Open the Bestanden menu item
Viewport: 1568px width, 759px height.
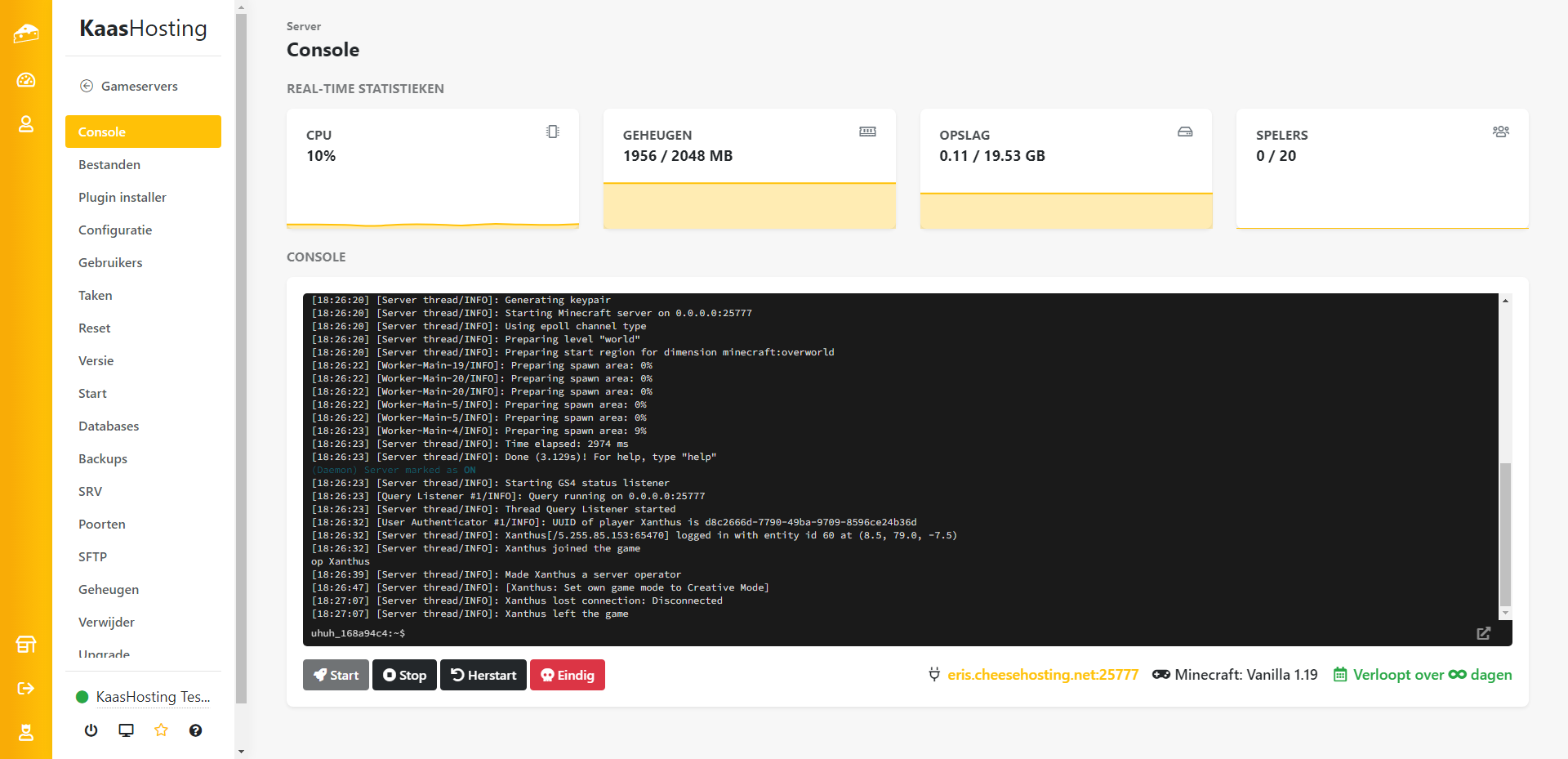(x=109, y=164)
